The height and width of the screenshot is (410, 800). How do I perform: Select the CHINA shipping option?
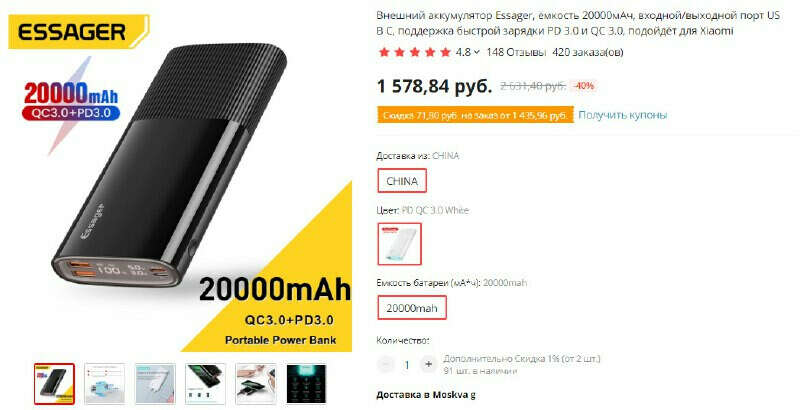point(402,181)
